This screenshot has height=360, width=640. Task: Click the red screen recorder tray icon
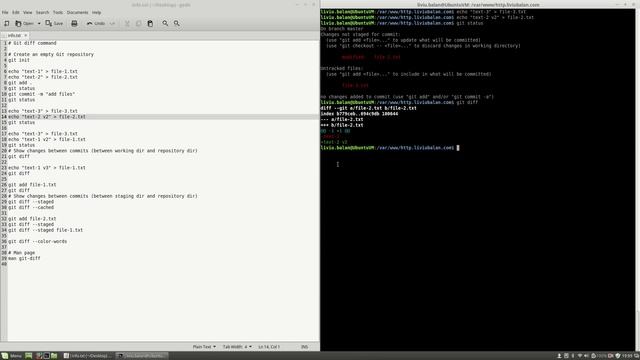[611, 356]
